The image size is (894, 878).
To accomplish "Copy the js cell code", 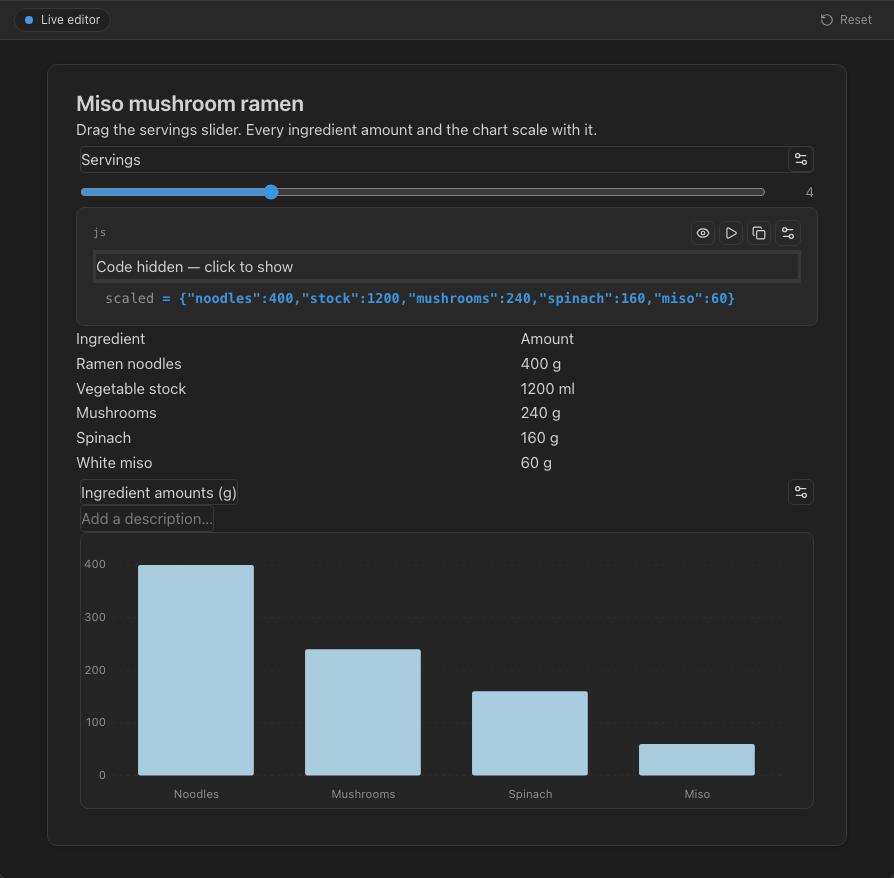I will point(759,233).
